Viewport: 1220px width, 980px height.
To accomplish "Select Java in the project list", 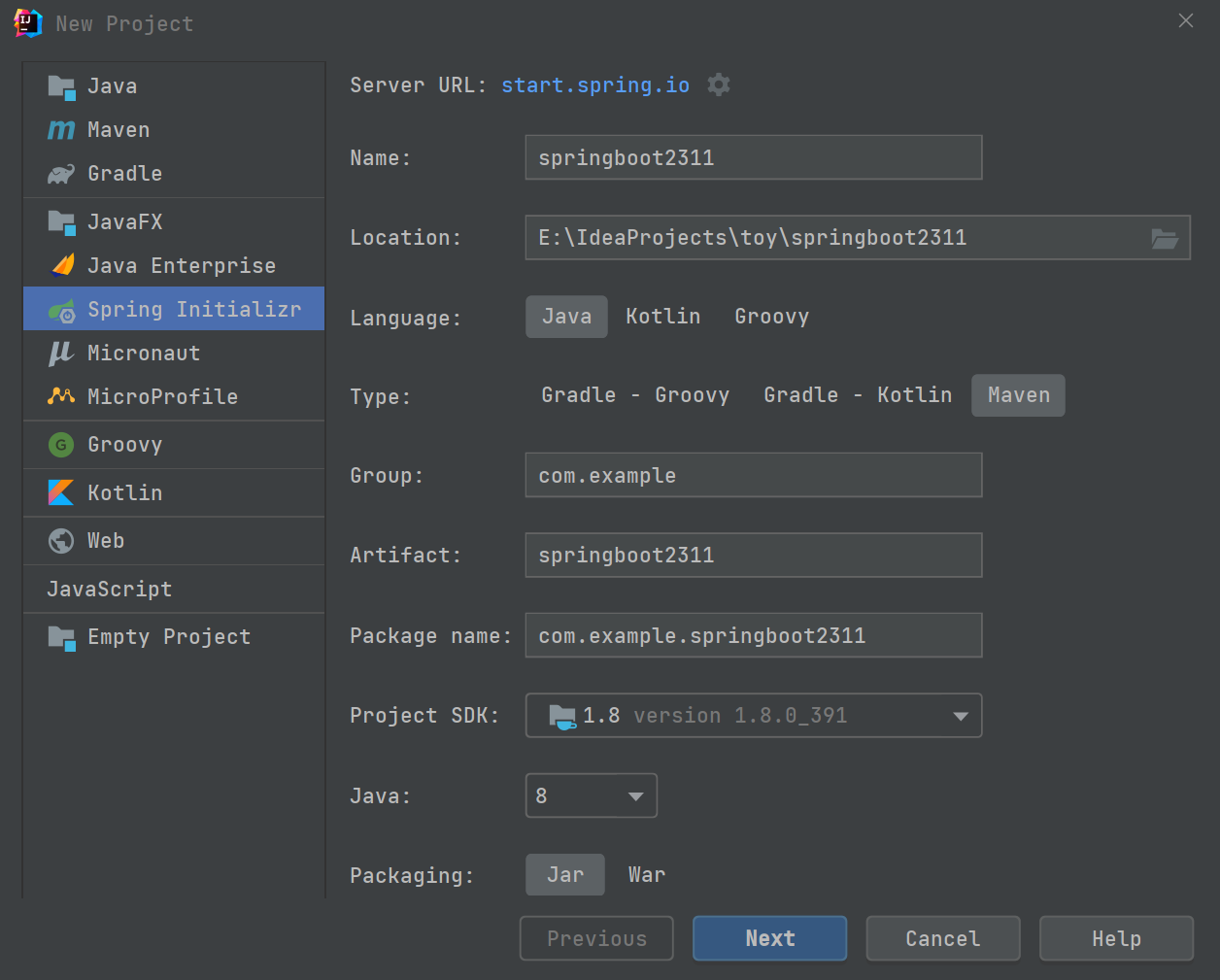I will point(174,86).
